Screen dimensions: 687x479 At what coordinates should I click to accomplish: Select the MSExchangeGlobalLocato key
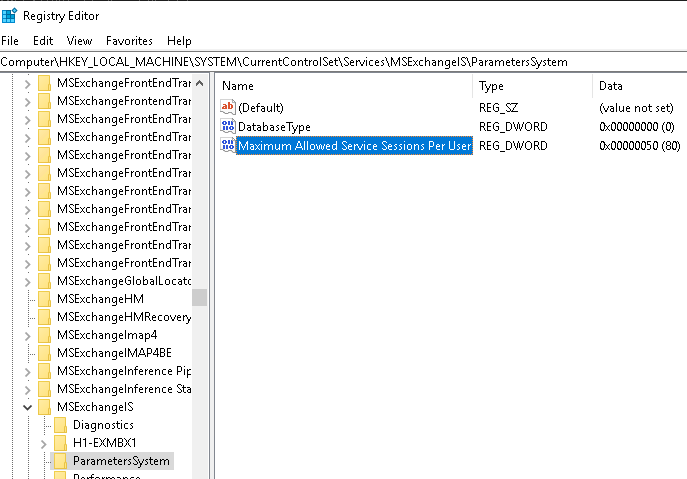124,281
